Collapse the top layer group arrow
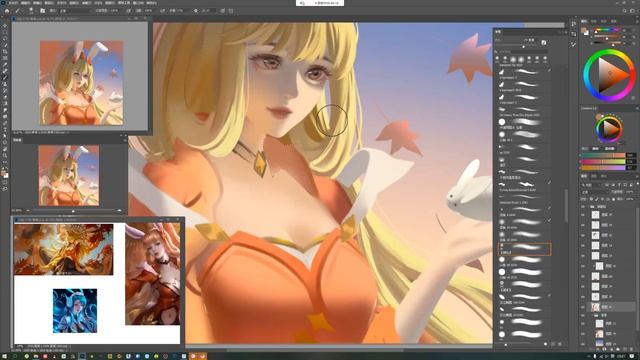The width and height of the screenshot is (640, 360). (x=588, y=207)
